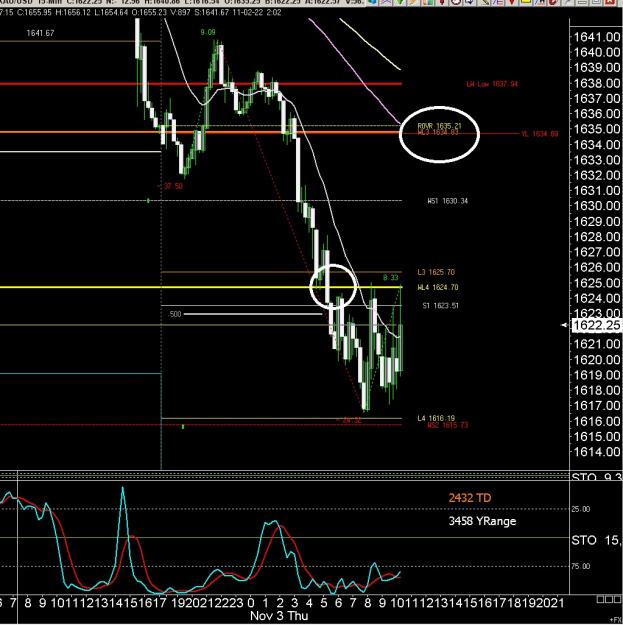This screenshot has width=623, height=625.
Task: Click the Nov 3 Thu date label
Action: pyautogui.click(x=279, y=616)
